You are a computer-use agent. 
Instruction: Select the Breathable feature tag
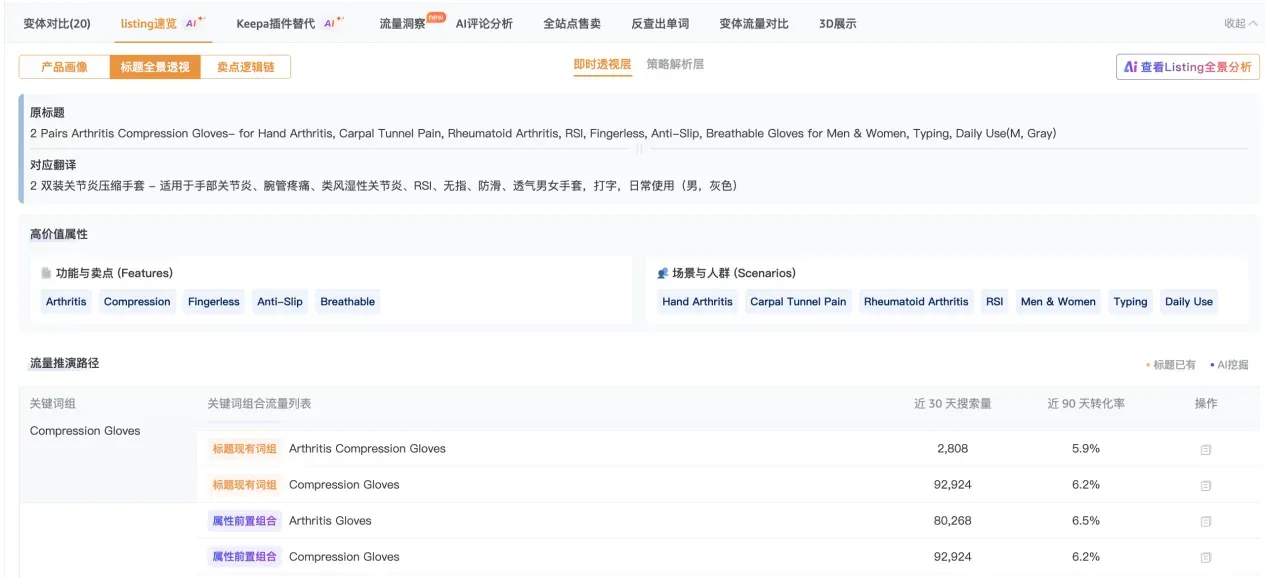tap(348, 302)
